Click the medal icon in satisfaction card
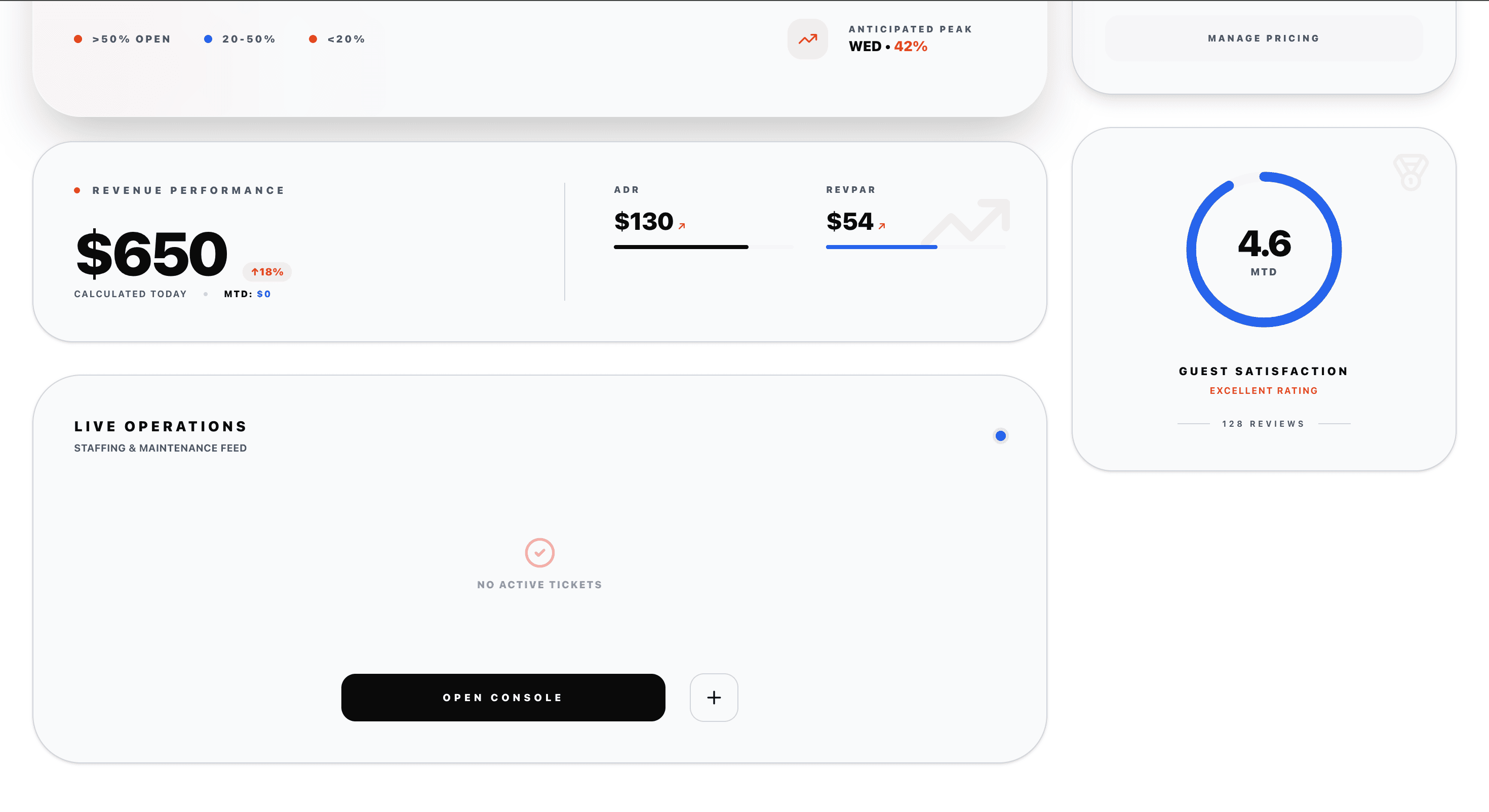The height and width of the screenshot is (812, 1489). (1410, 172)
